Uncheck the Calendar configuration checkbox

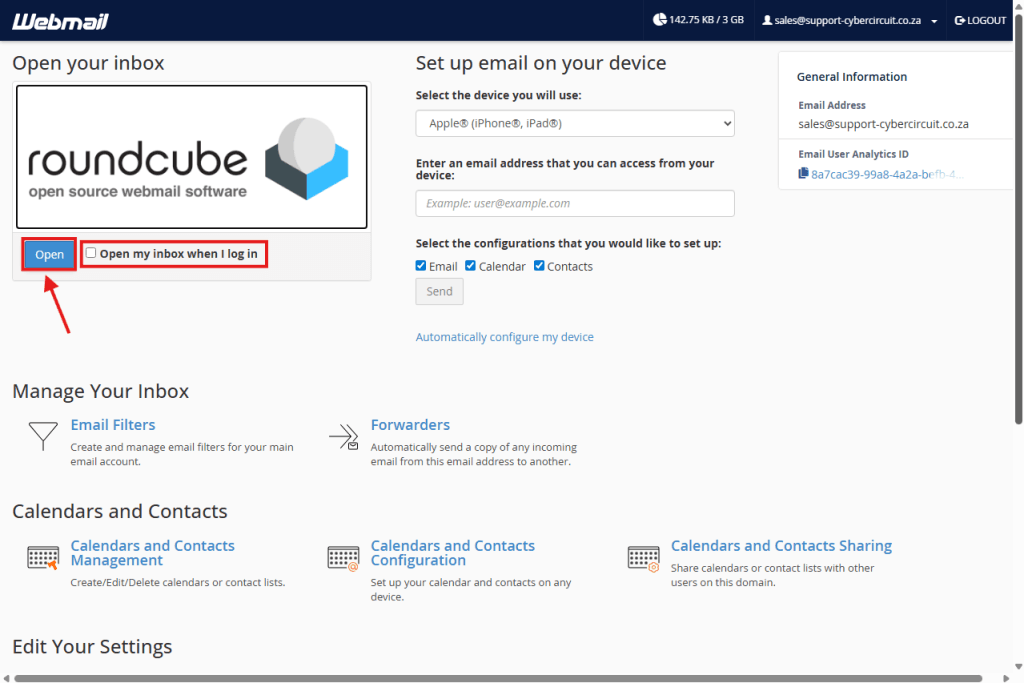coord(471,266)
